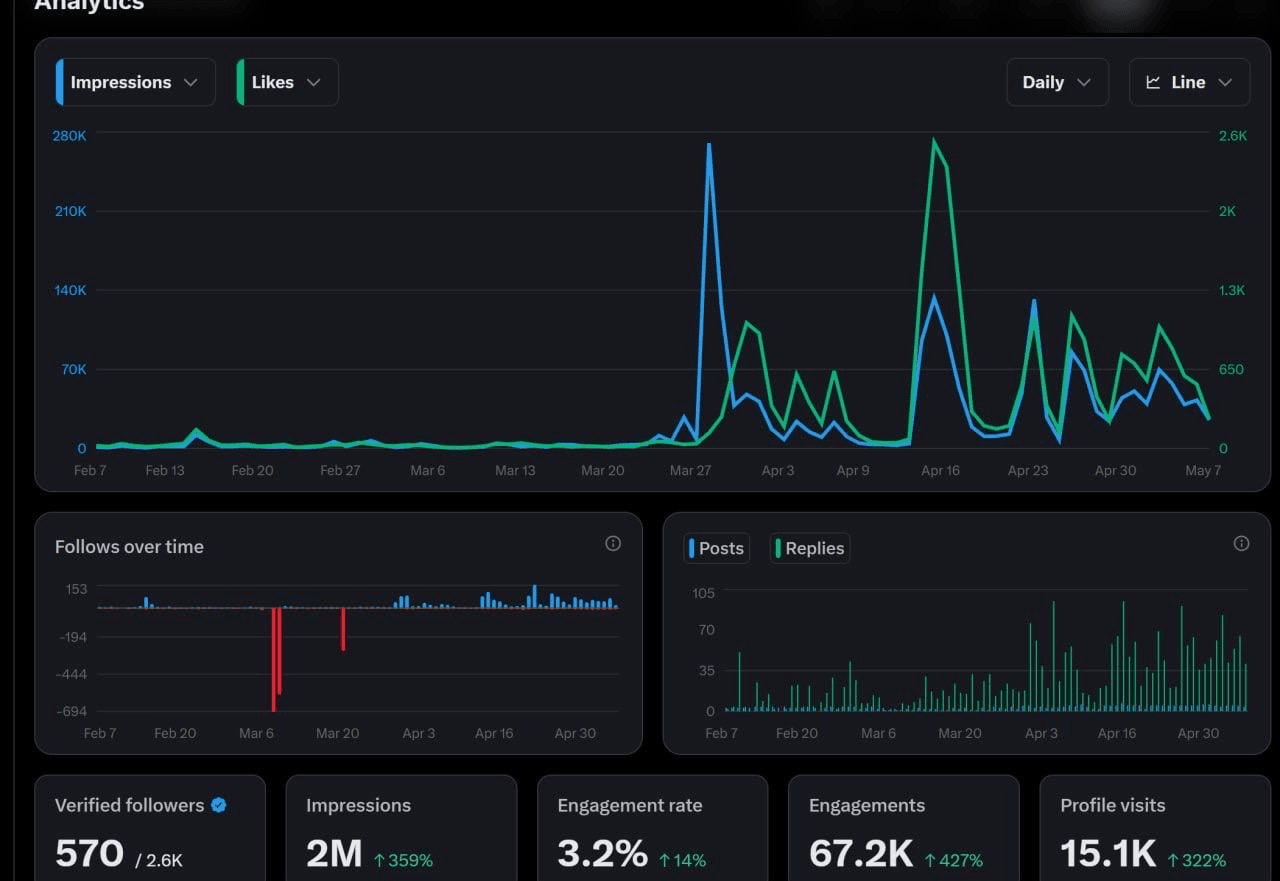Click the tallest green likes peak near Apr 16

(x=934, y=141)
